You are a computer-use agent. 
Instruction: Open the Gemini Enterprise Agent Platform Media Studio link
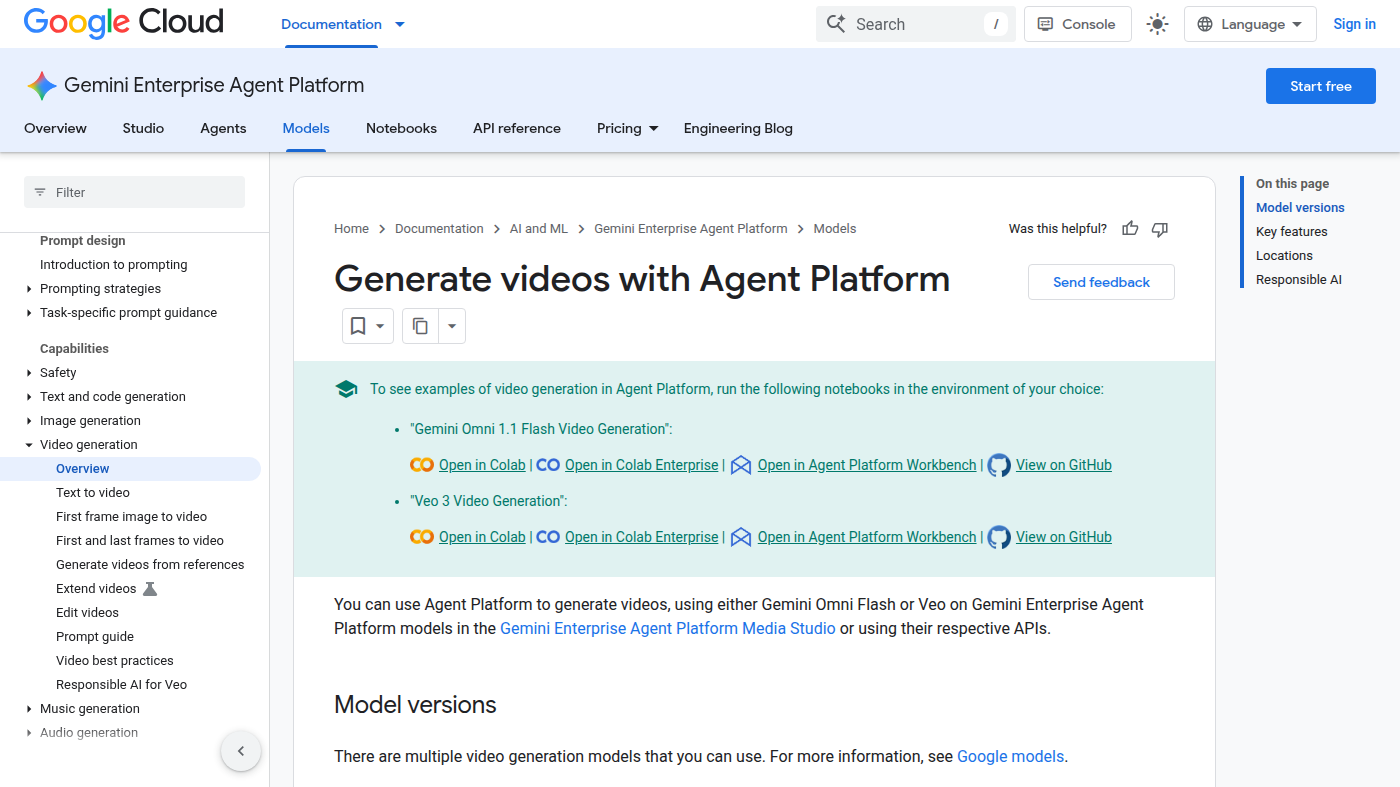point(668,629)
